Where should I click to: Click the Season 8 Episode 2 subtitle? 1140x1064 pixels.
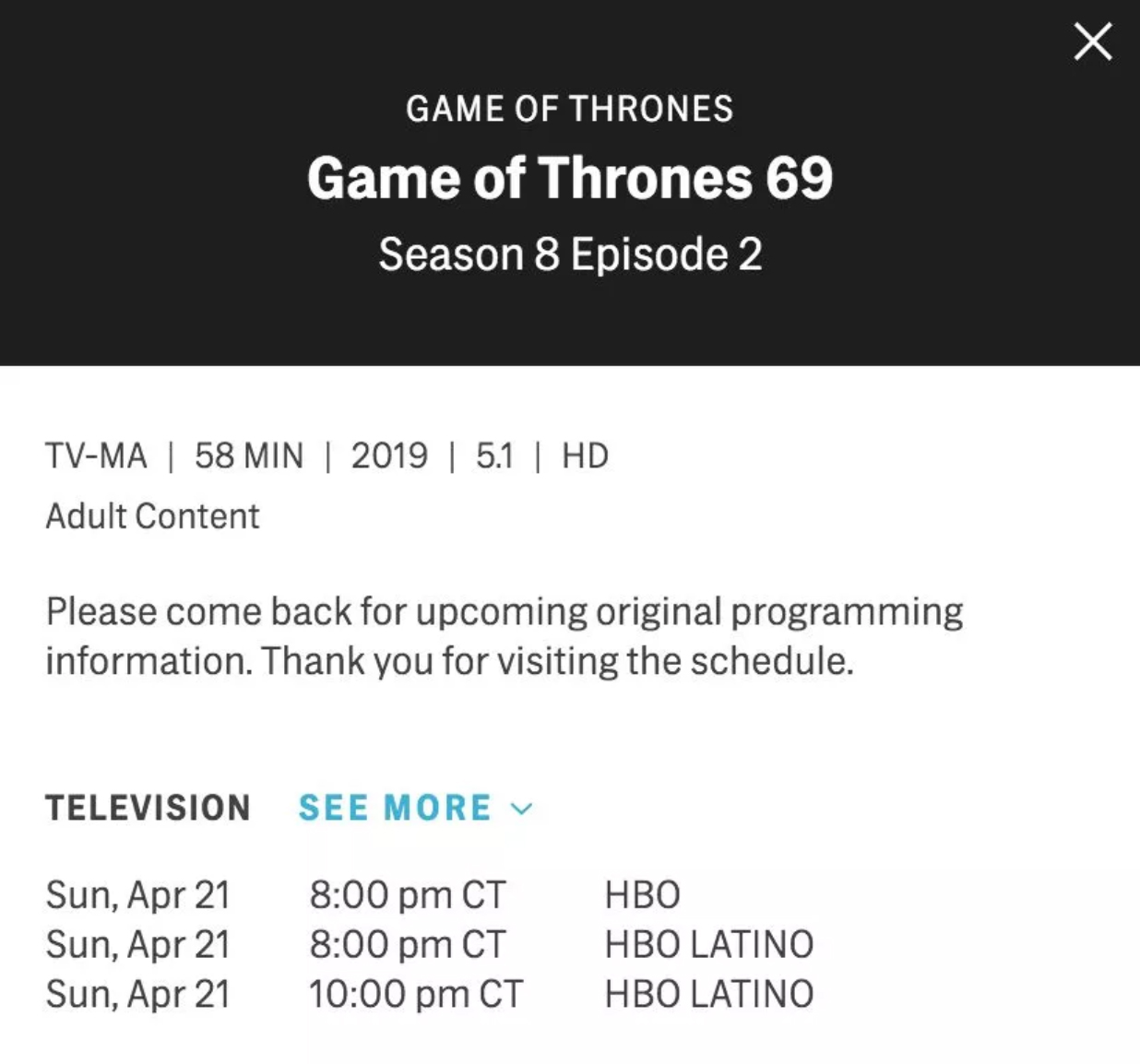[x=569, y=254]
